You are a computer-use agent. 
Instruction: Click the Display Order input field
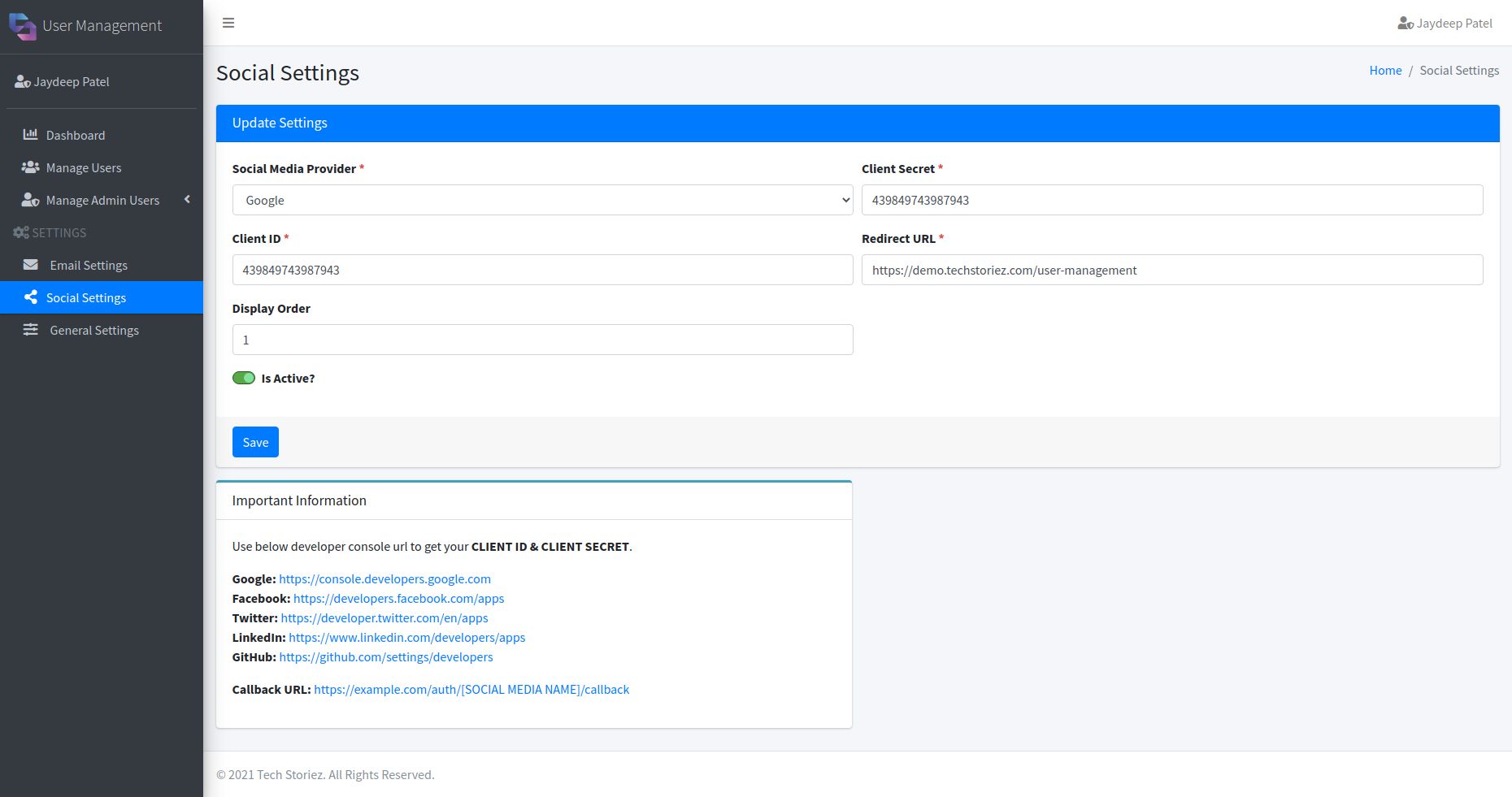tap(542, 340)
